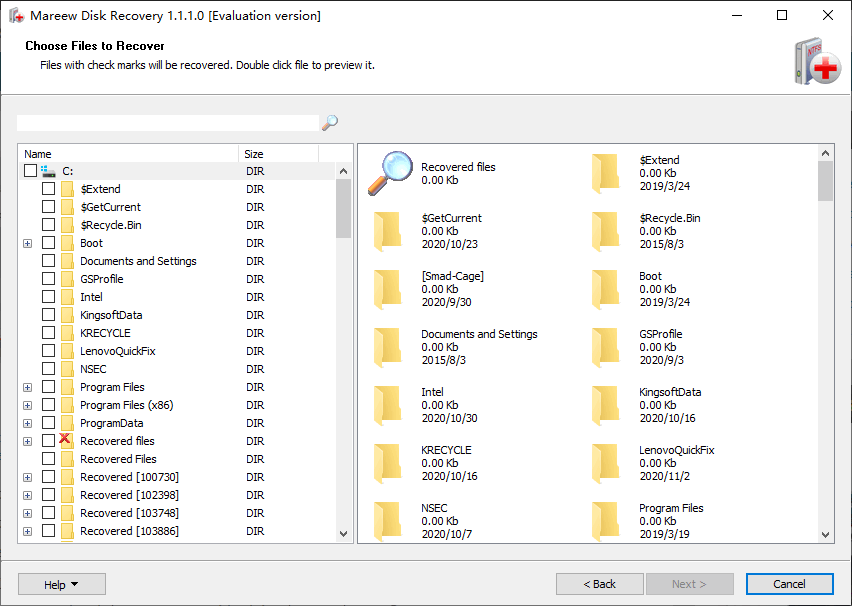Click the GSProfile folder icon in the right pane
The width and height of the screenshot is (852, 606).
point(605,348)
